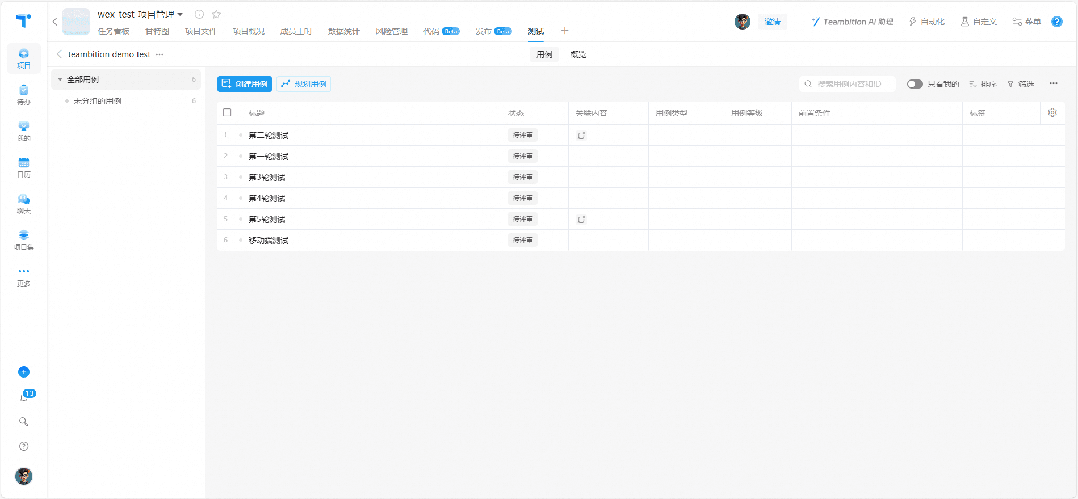The image size is (1078, 499).
Task: Collapse the top tree node in left panel
Action: 60,79
